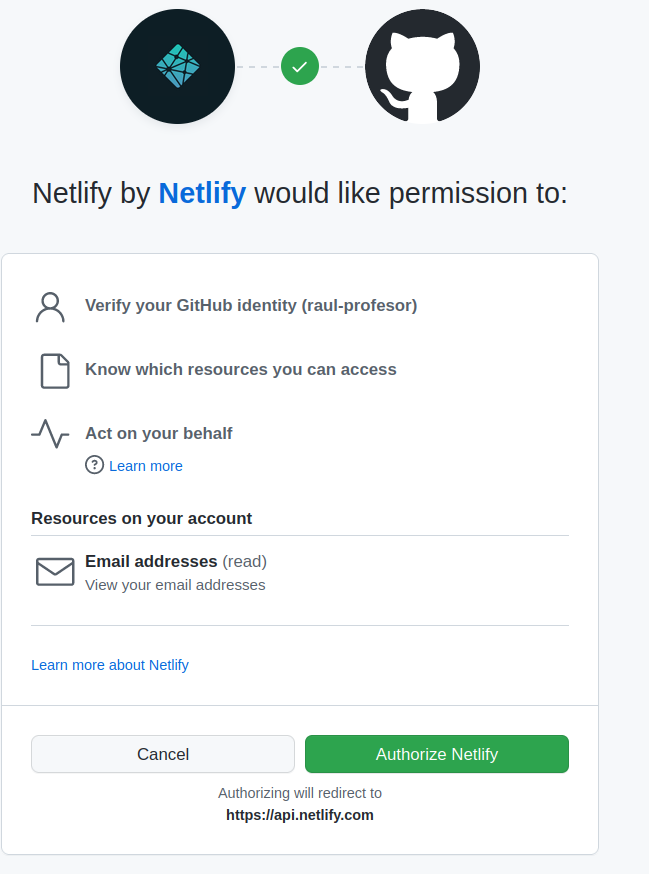Click the Resources on your account heading

pos(141,518)
